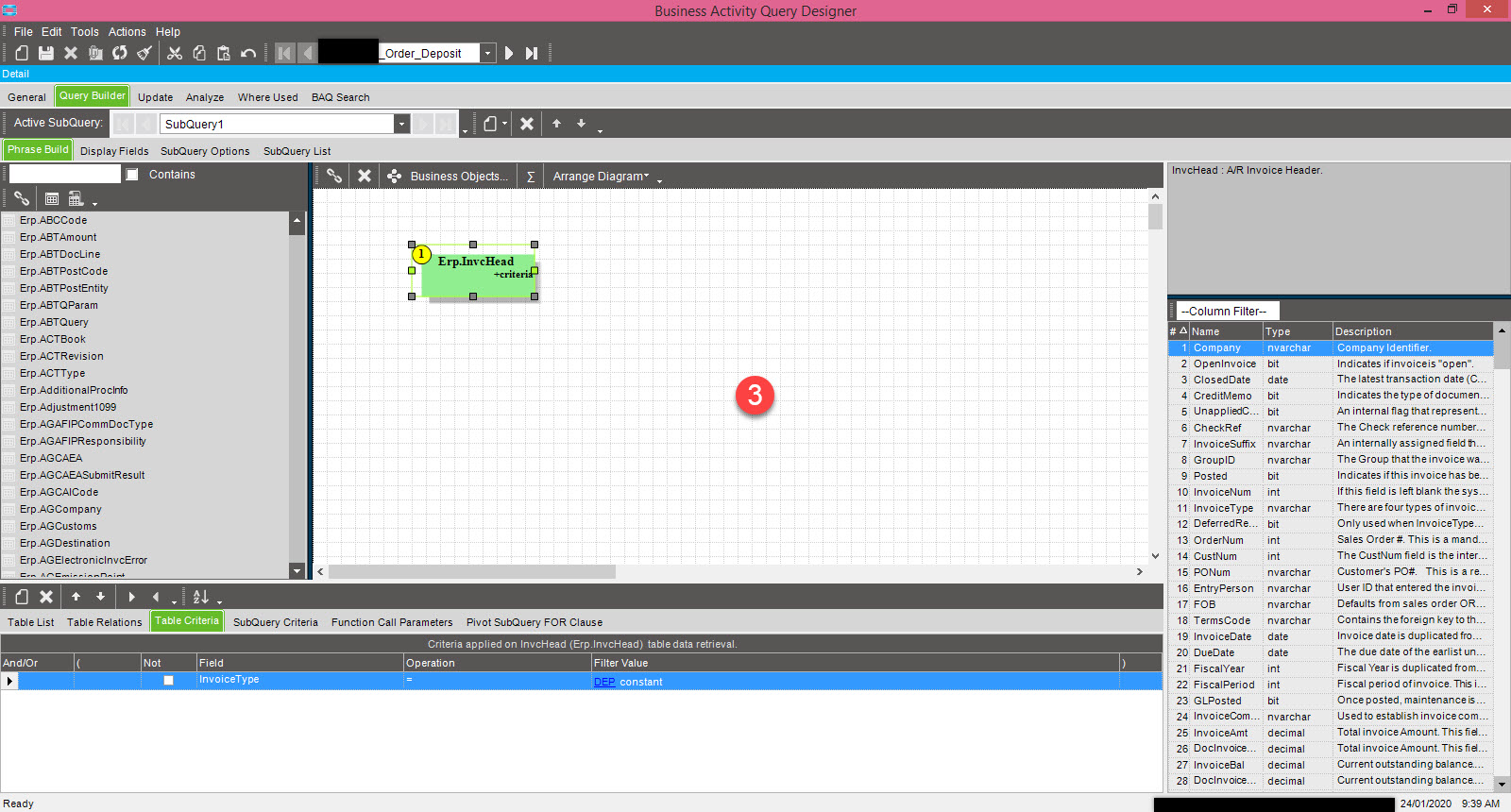Move active subquery down arrow

[582, 124]
